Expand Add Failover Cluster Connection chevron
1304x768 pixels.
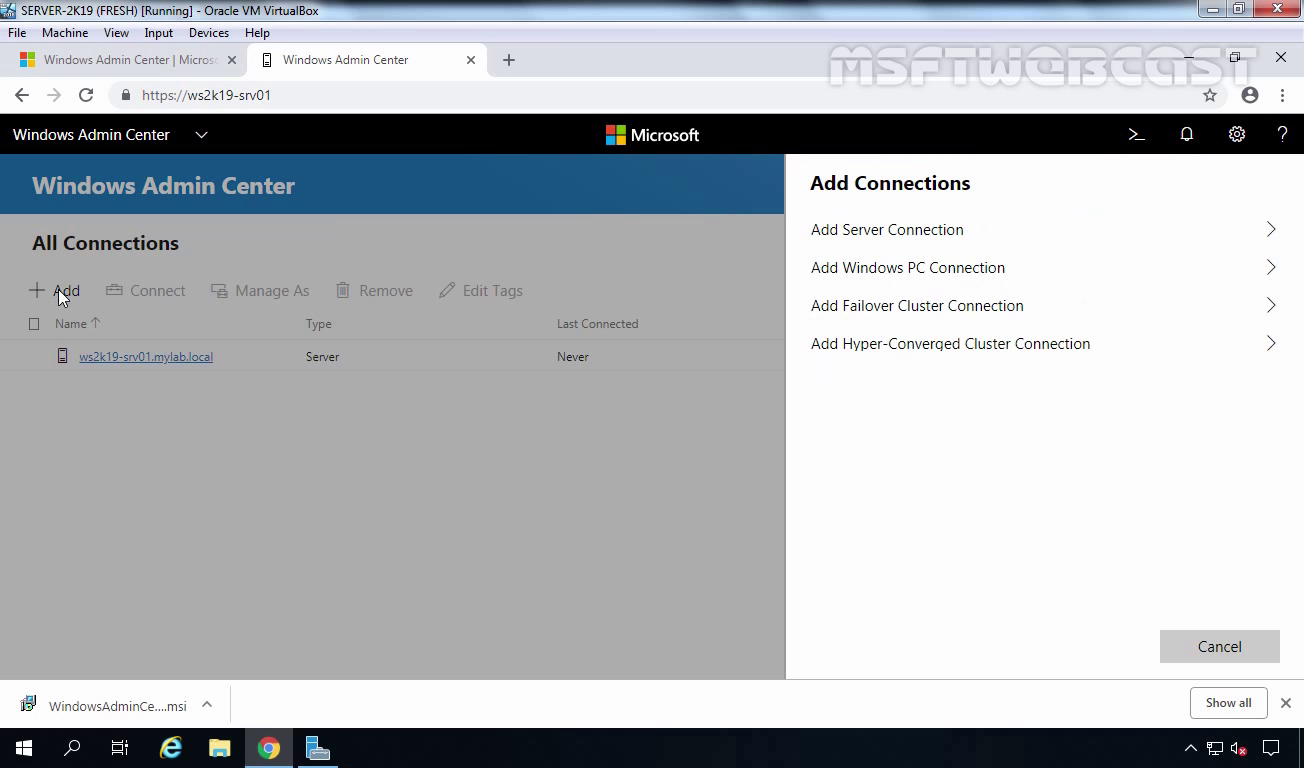click(1271, 305)
